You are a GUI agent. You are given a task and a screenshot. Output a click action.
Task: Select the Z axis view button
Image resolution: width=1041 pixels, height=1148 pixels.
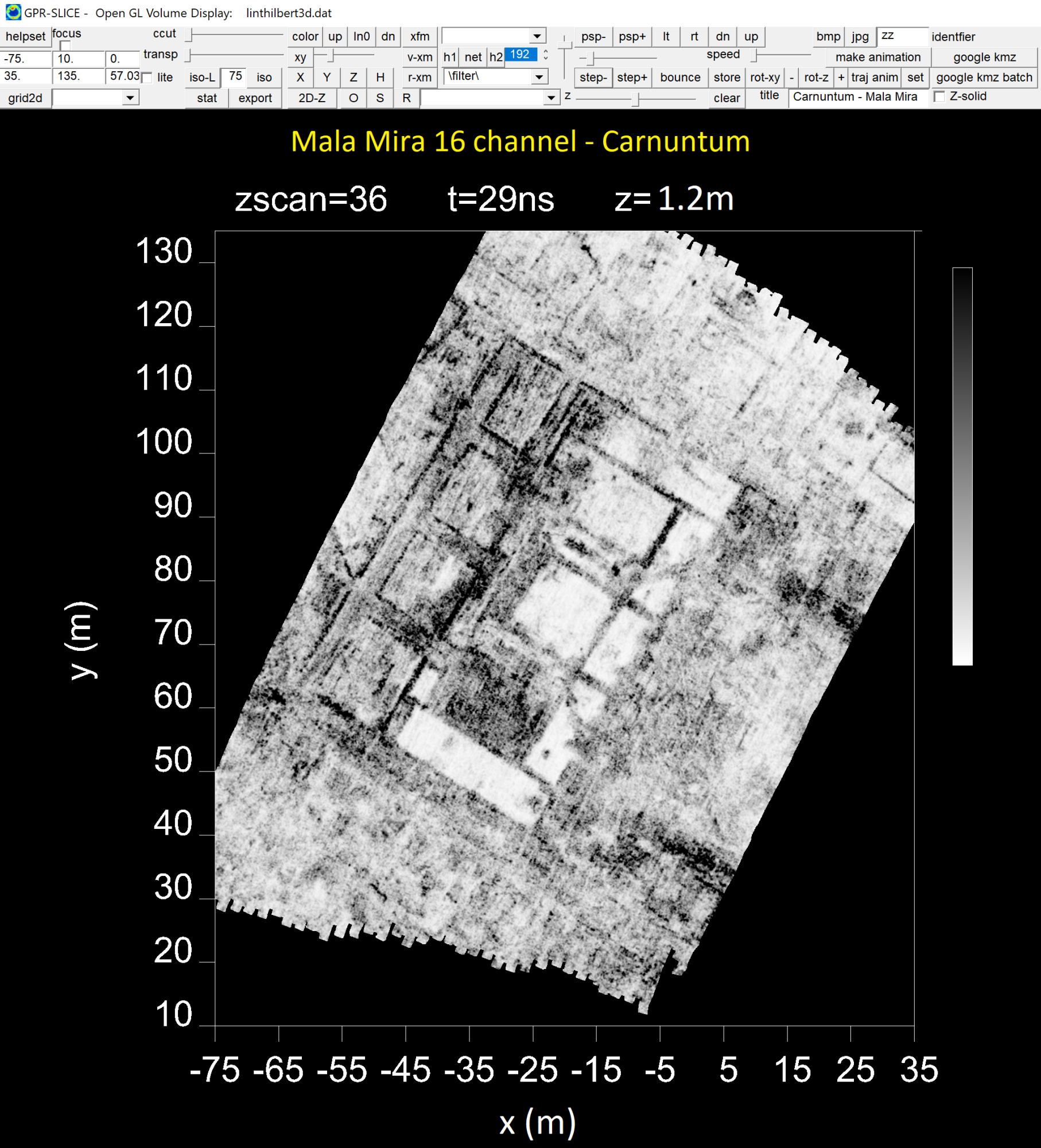click(x=354, y=77)
